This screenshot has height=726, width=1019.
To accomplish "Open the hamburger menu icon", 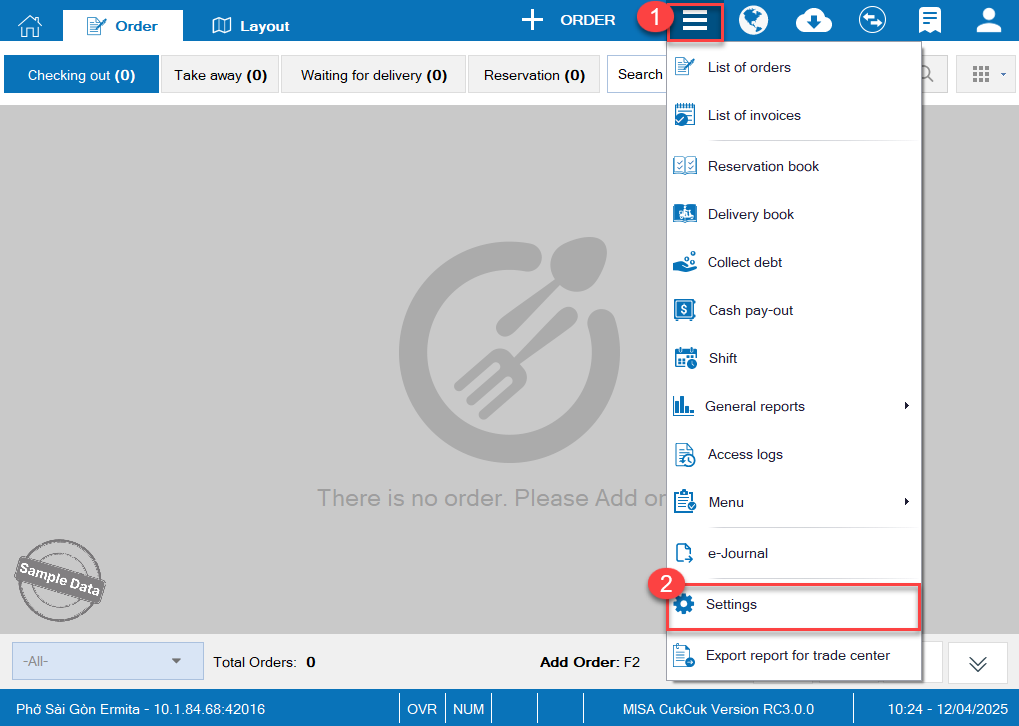I will pyautogui.click(x=695, y=21).
